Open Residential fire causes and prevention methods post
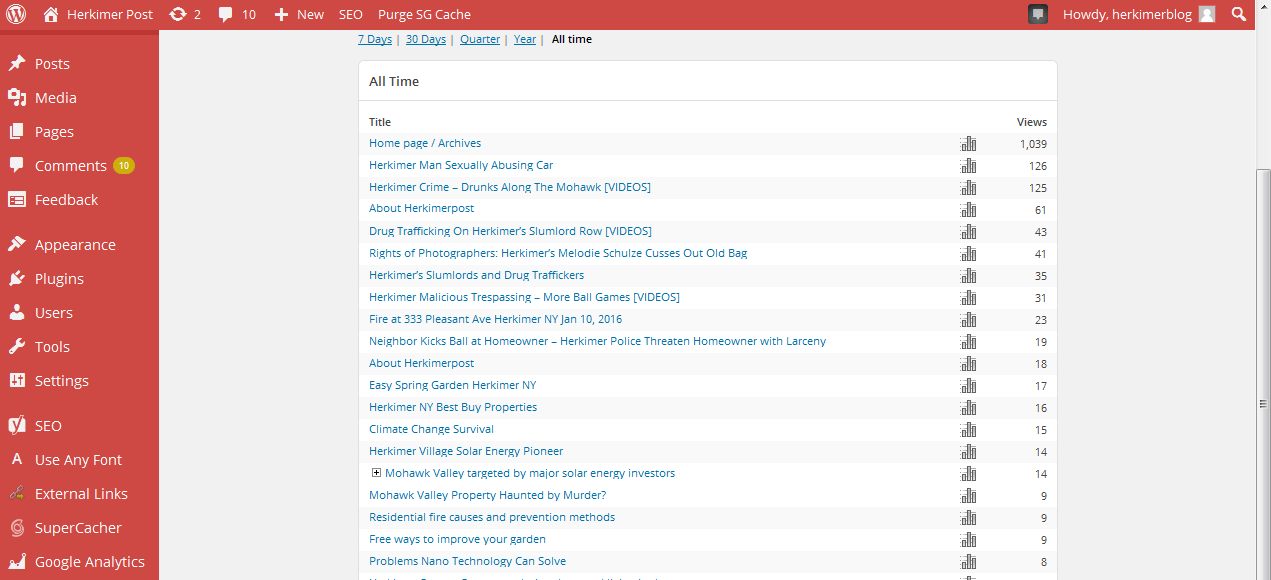 [x=492, y=517]
